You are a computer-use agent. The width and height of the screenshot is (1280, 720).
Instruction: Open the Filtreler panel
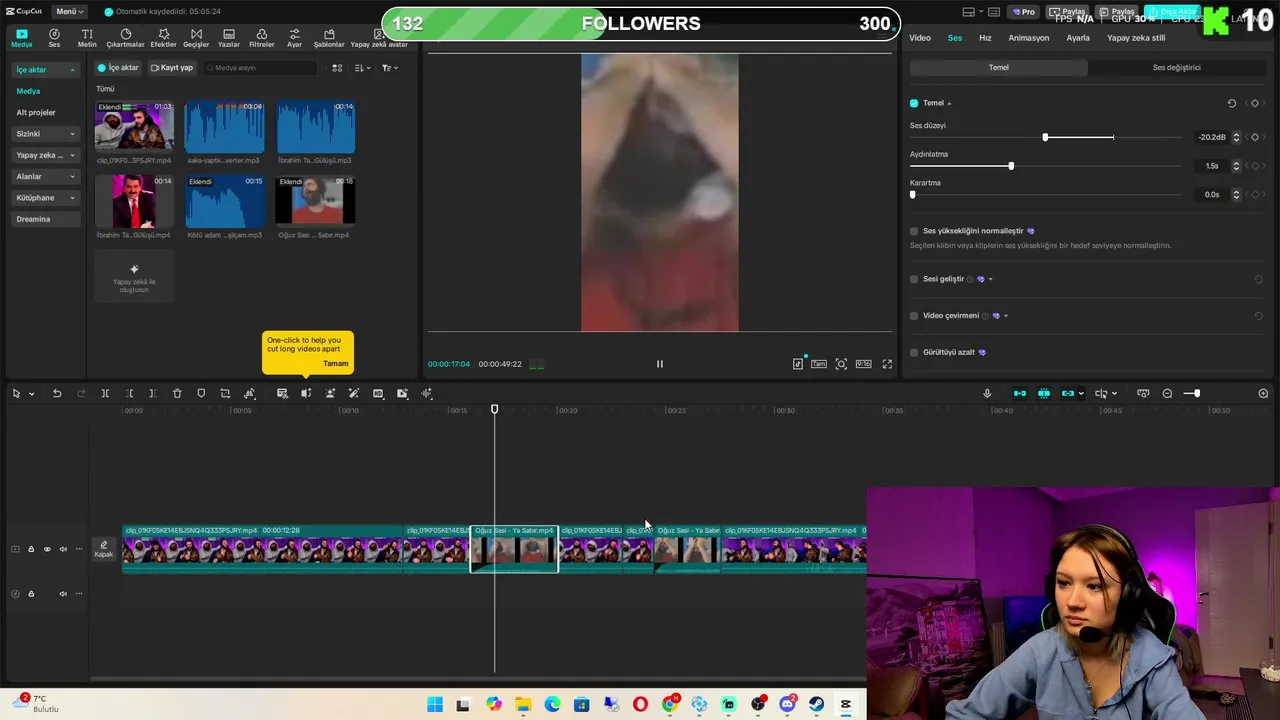point(261,38)
